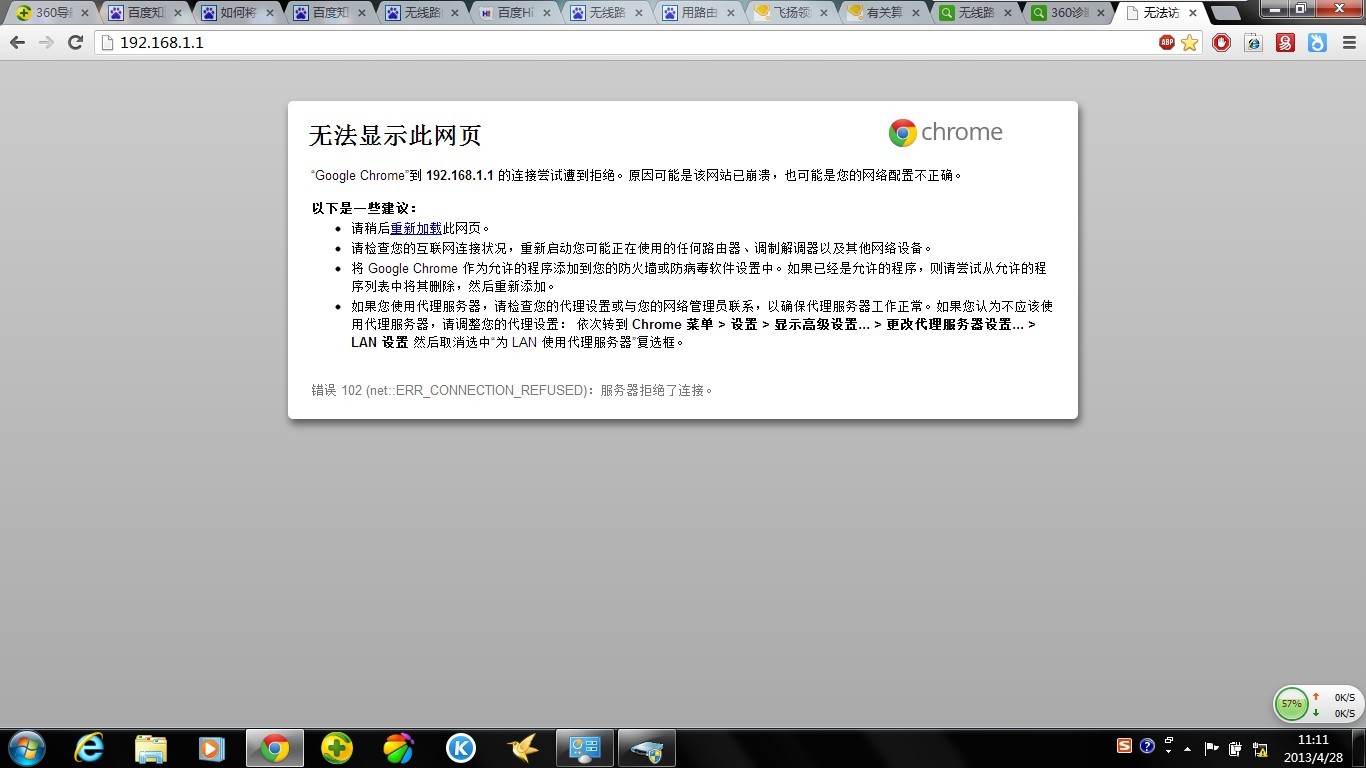1366x768 pixels.
Task: Click the 重新加载 link
Action: (x=416, y=229)
